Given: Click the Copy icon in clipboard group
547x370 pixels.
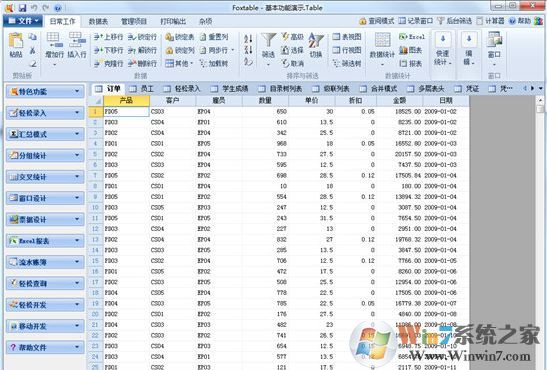Looking at the screenshot, I should click(32, 37).
